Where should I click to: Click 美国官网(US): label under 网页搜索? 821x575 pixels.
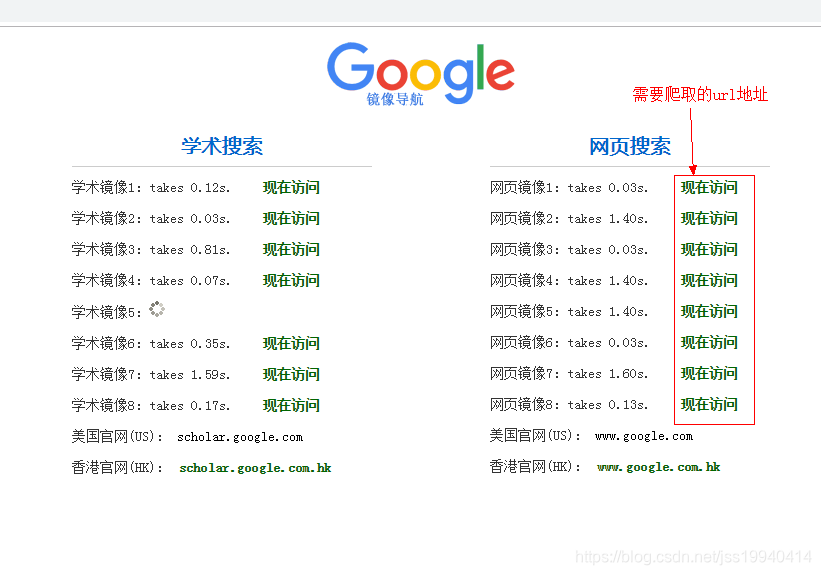[x=535, y=435]
